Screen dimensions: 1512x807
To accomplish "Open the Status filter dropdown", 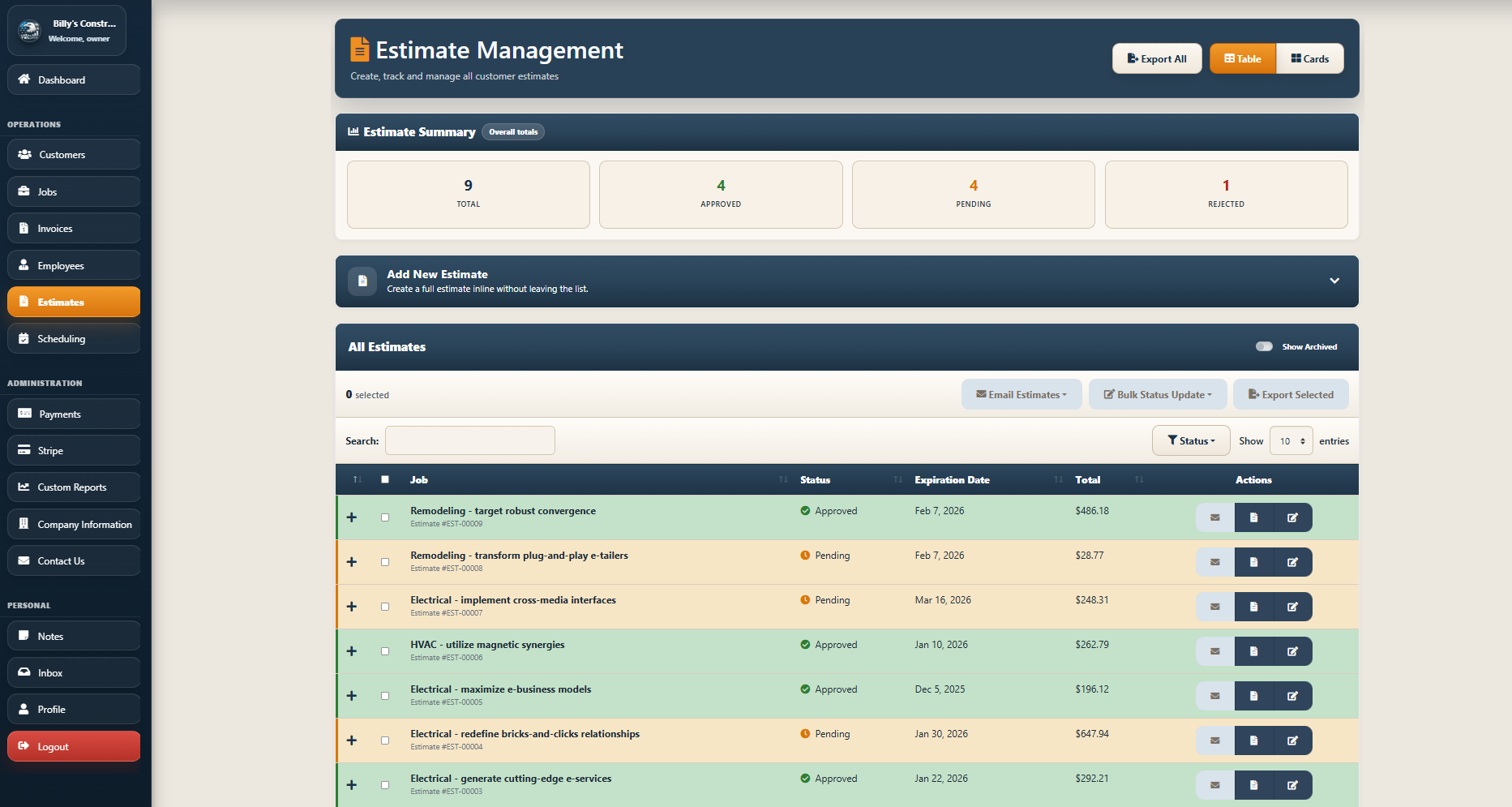I will (x=1191, y=440).
